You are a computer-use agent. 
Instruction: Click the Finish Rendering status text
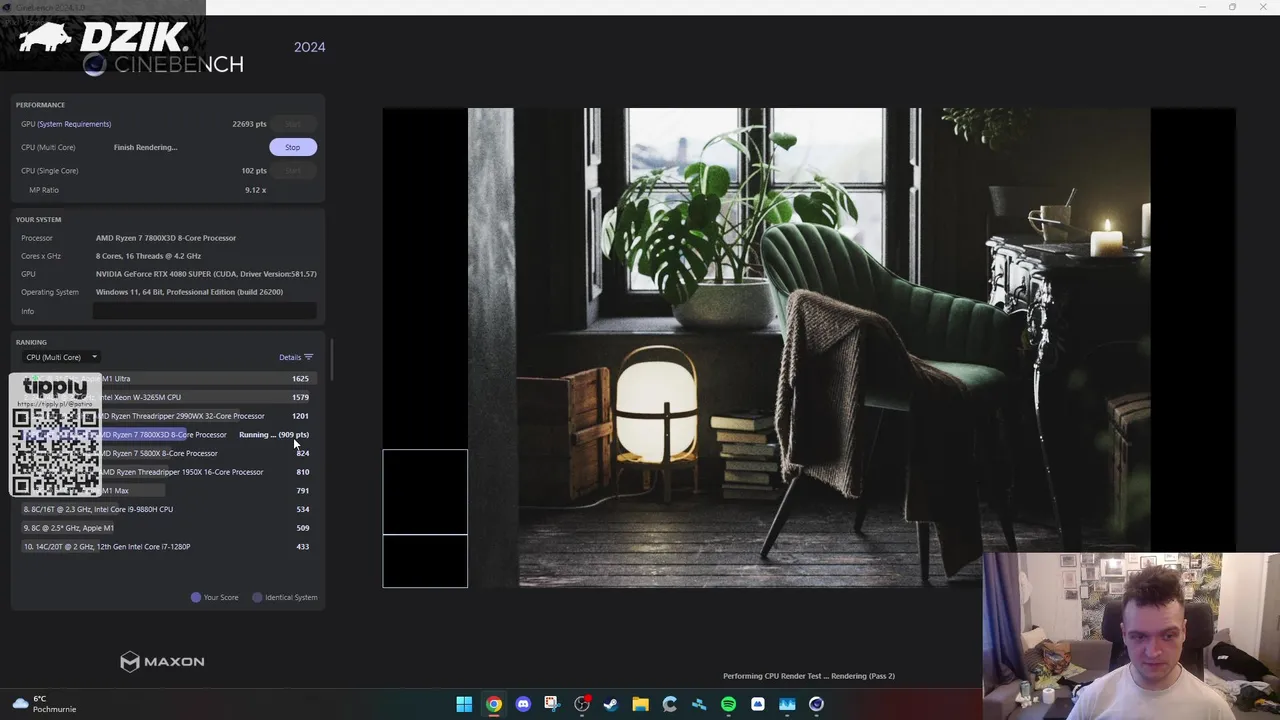pos(145,147)
